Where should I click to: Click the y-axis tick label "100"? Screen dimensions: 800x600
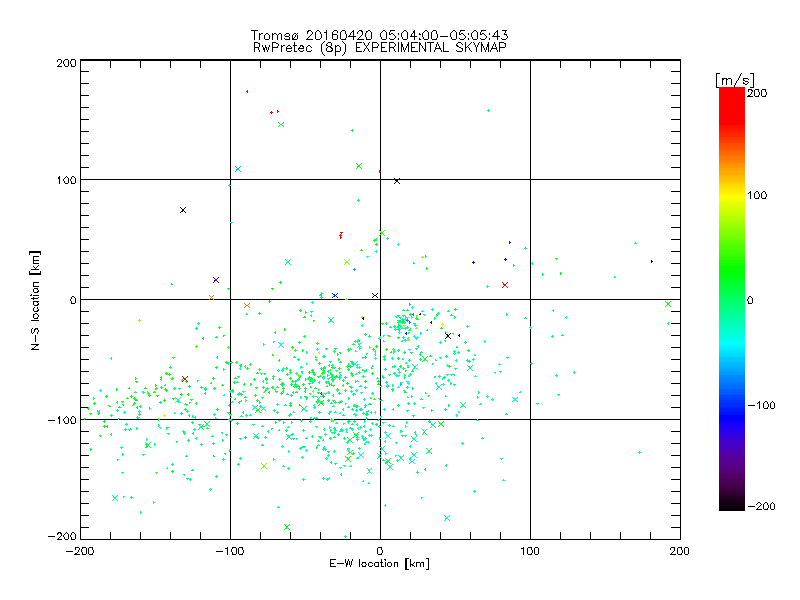tap(66, 180)
